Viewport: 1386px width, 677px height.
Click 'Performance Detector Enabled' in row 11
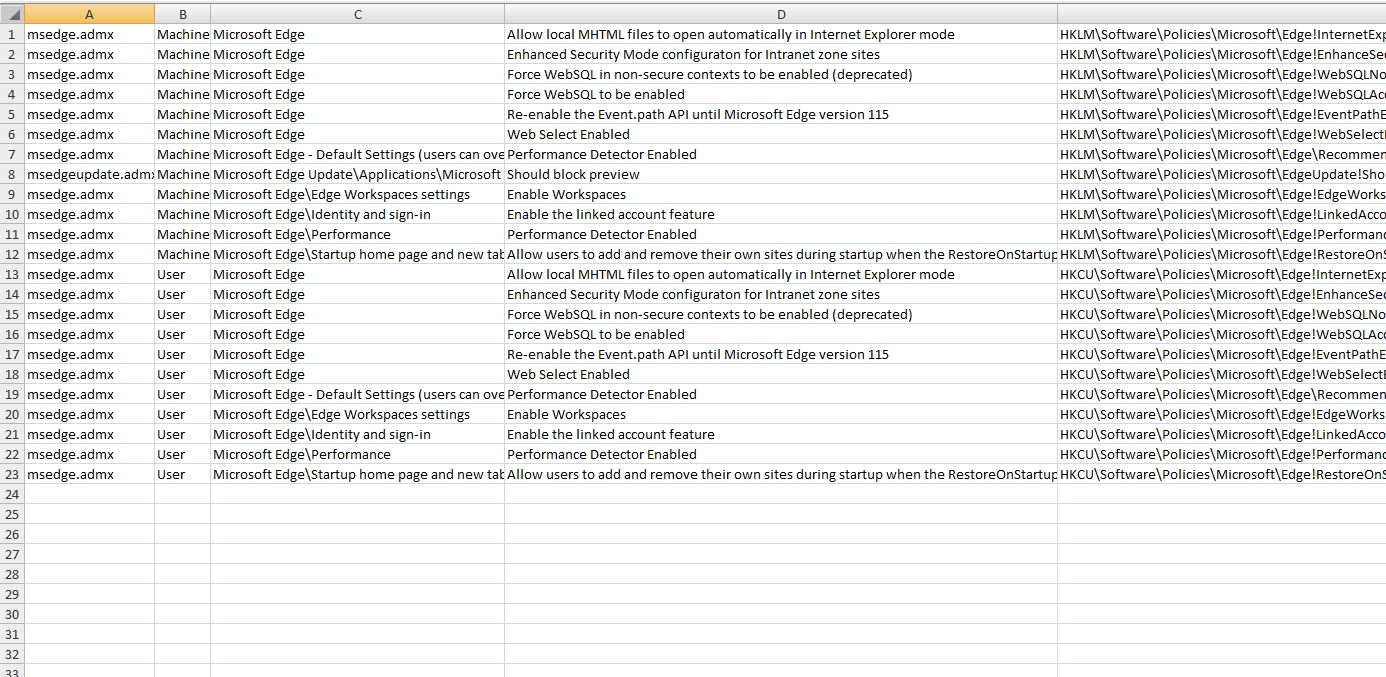[781, 234]
